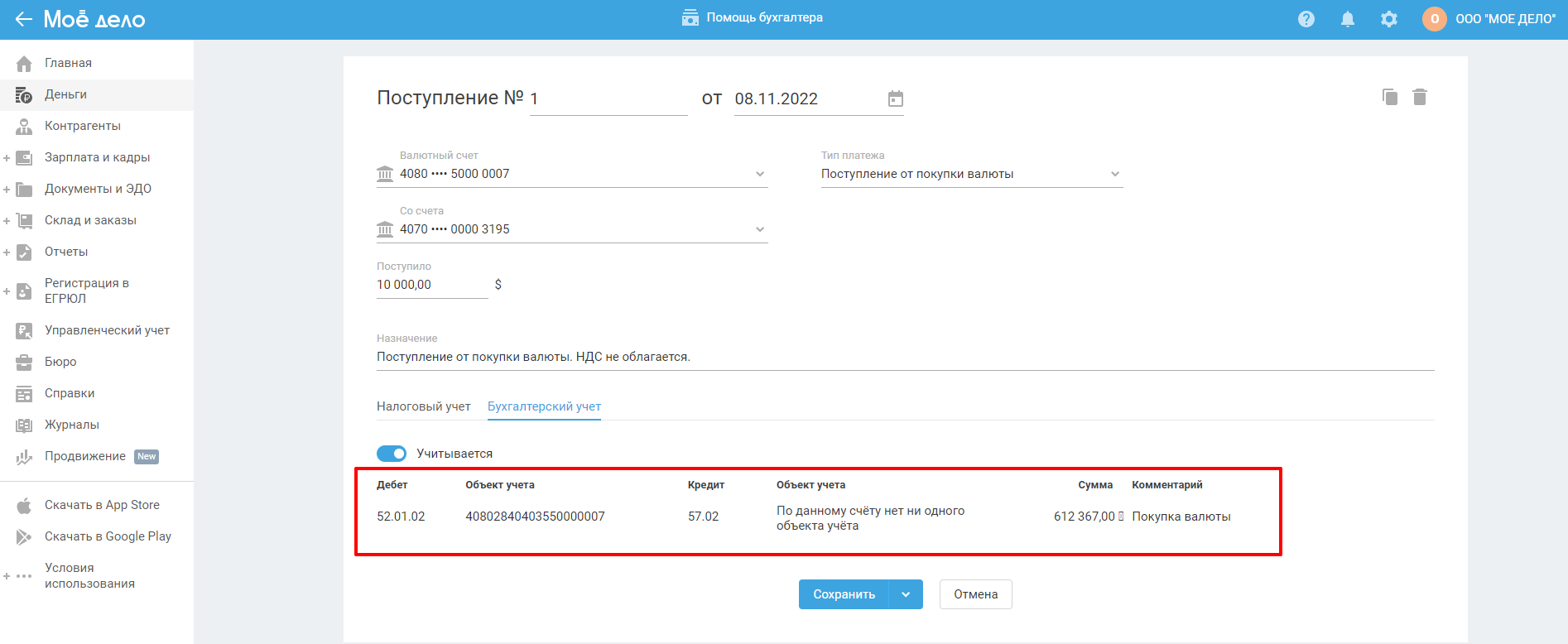1568x644 pixels.
Task: Click the Бюро briefcase icon
Action: coord(24,363)
